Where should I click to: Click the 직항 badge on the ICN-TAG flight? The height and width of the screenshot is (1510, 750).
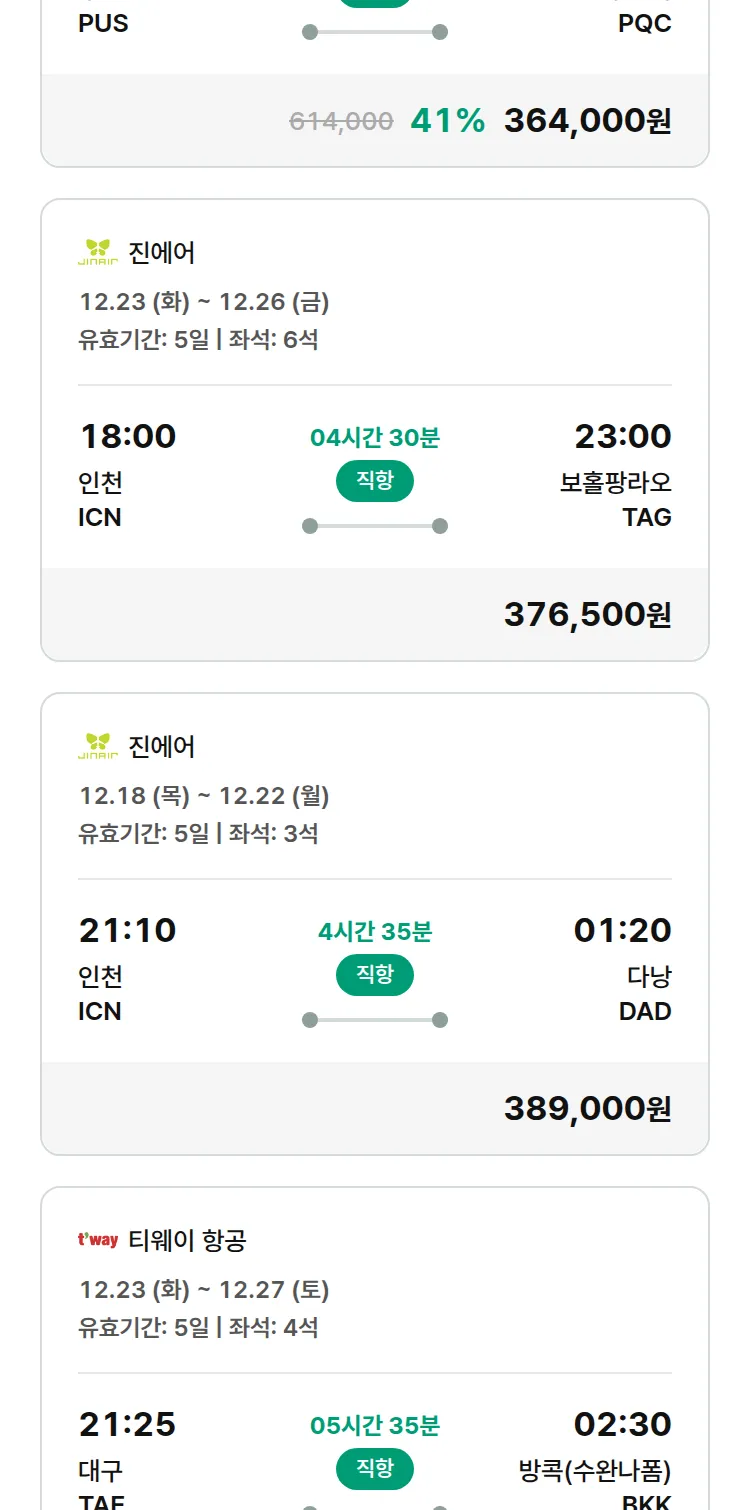point(374,481)
